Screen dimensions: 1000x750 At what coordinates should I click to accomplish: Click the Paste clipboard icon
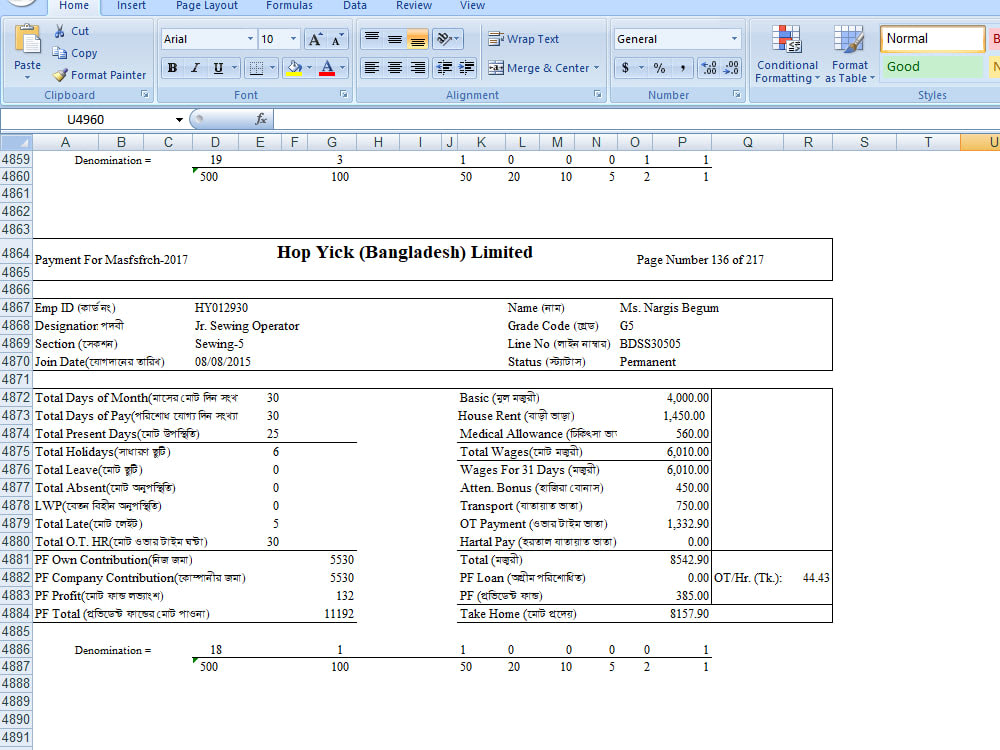click(27, 40)
